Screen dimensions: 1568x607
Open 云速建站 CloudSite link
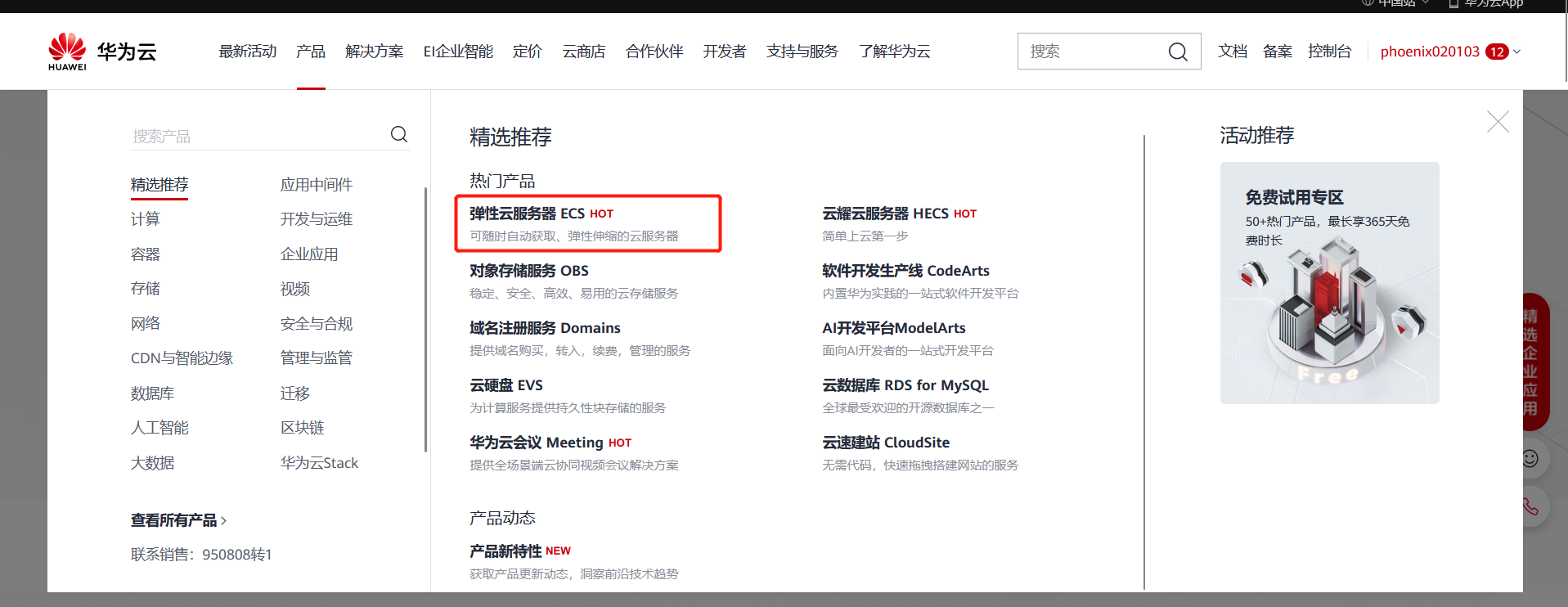[886, 443]
